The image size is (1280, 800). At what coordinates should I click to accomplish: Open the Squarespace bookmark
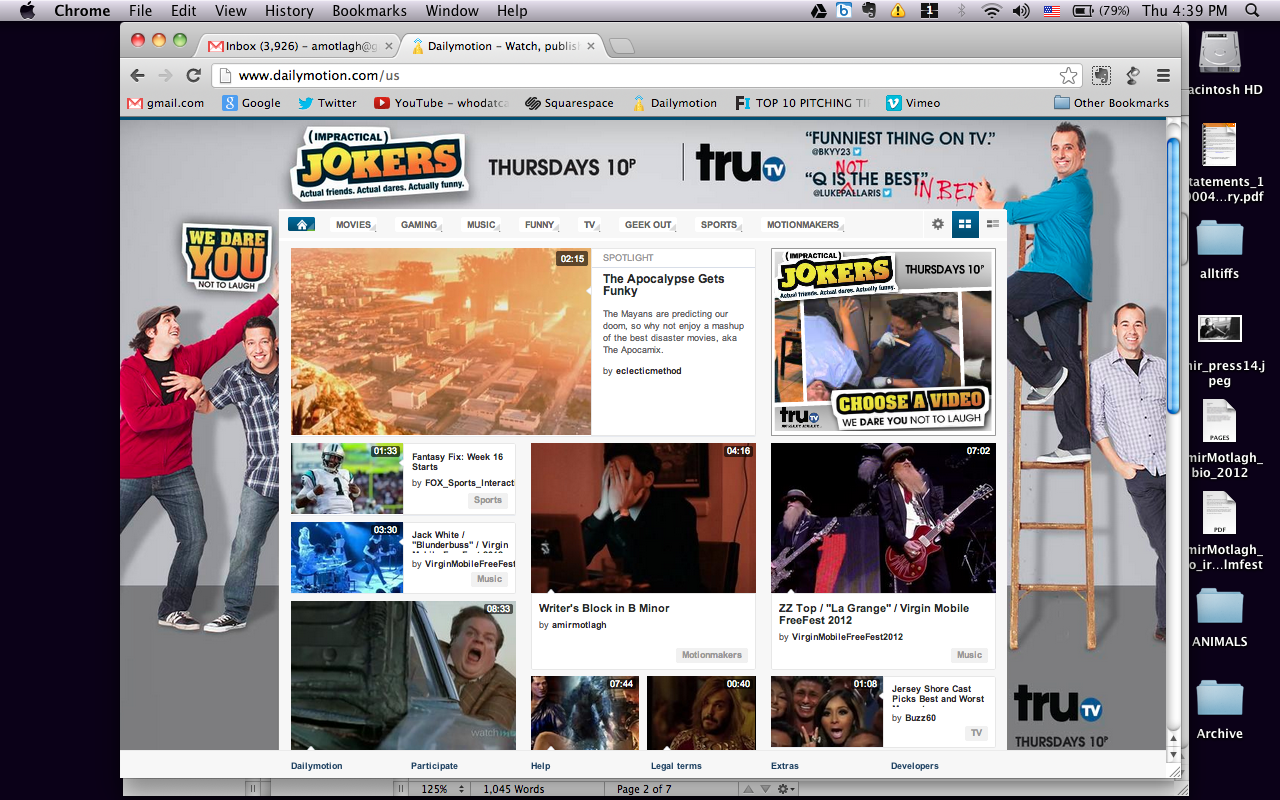pos(569,103)
